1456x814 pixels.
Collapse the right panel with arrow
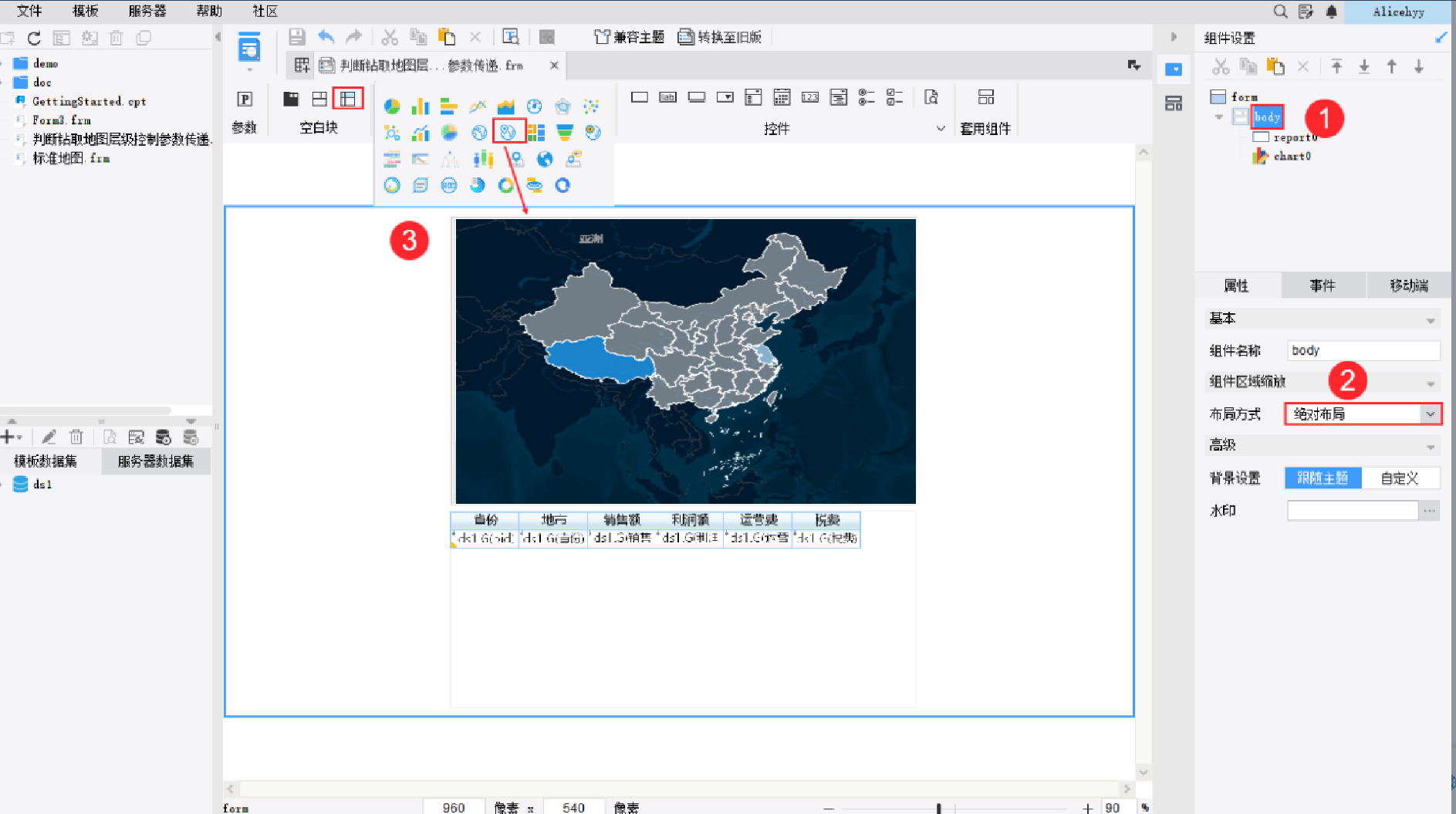coord(1174,36)
